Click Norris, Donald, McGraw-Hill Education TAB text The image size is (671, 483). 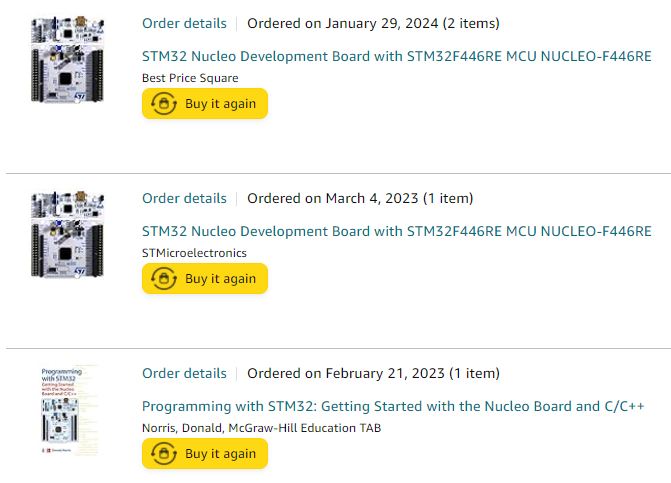point(261,428)
